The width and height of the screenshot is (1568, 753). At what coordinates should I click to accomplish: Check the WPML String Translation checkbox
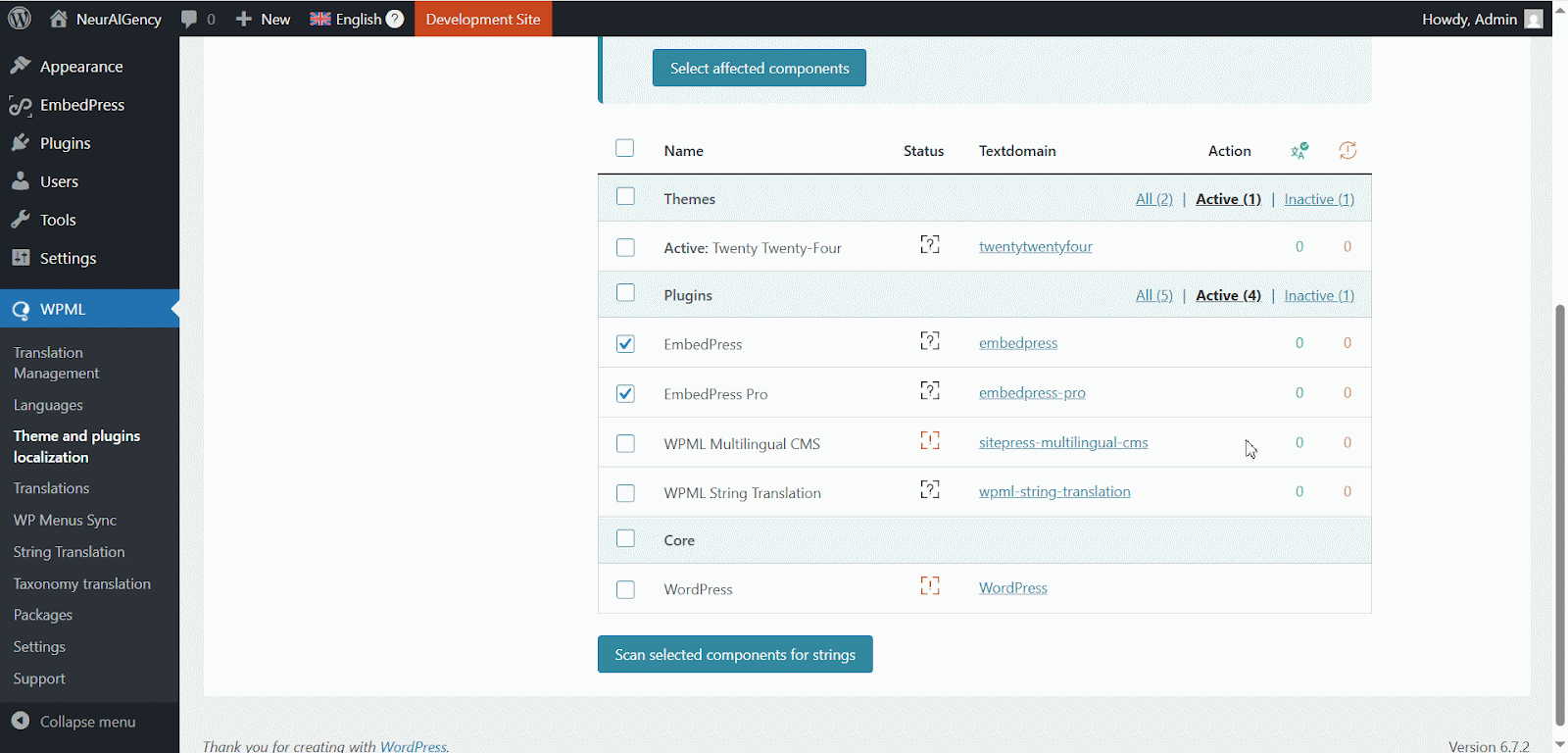pyautogui.click(x=625, y=493)
